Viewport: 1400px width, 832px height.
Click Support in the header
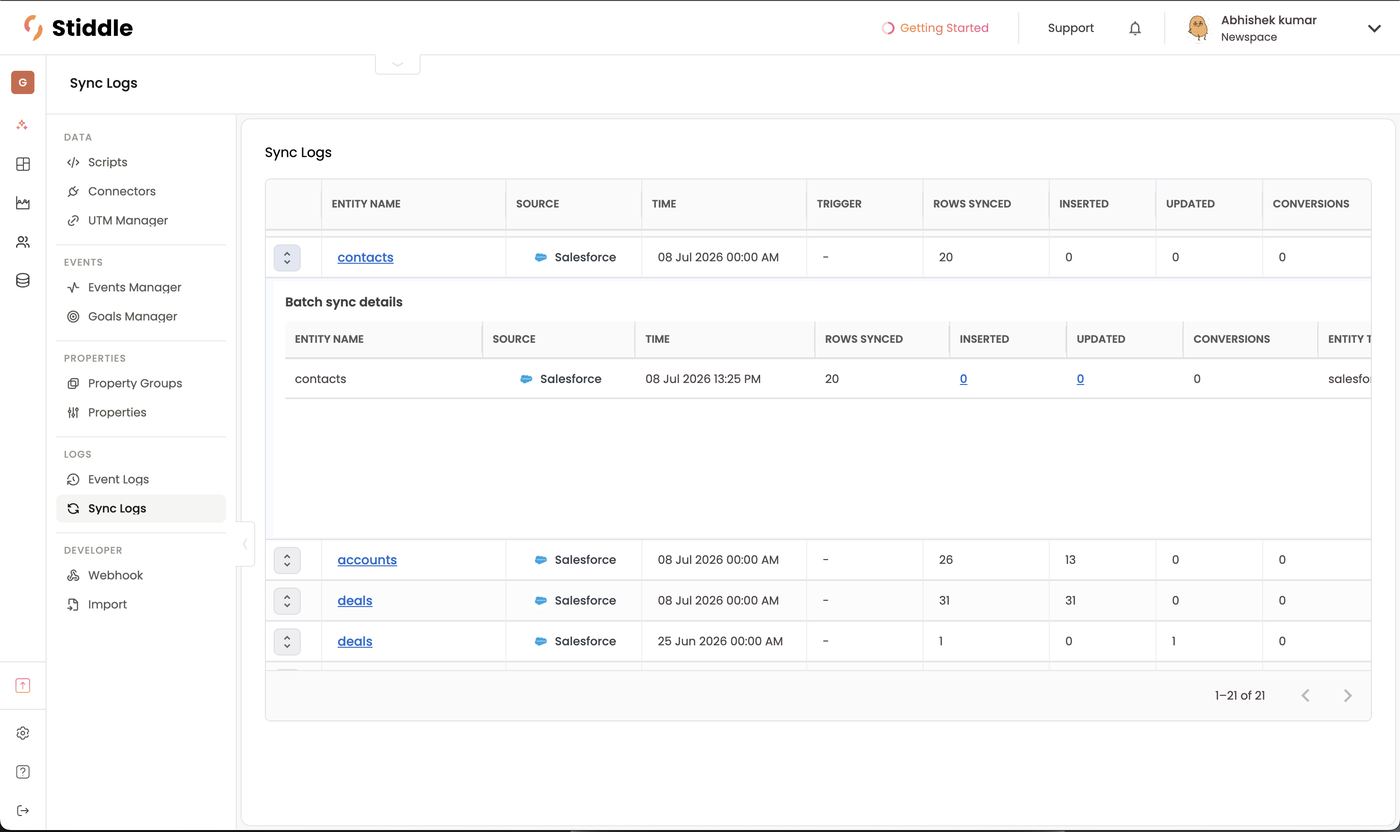1071,28
